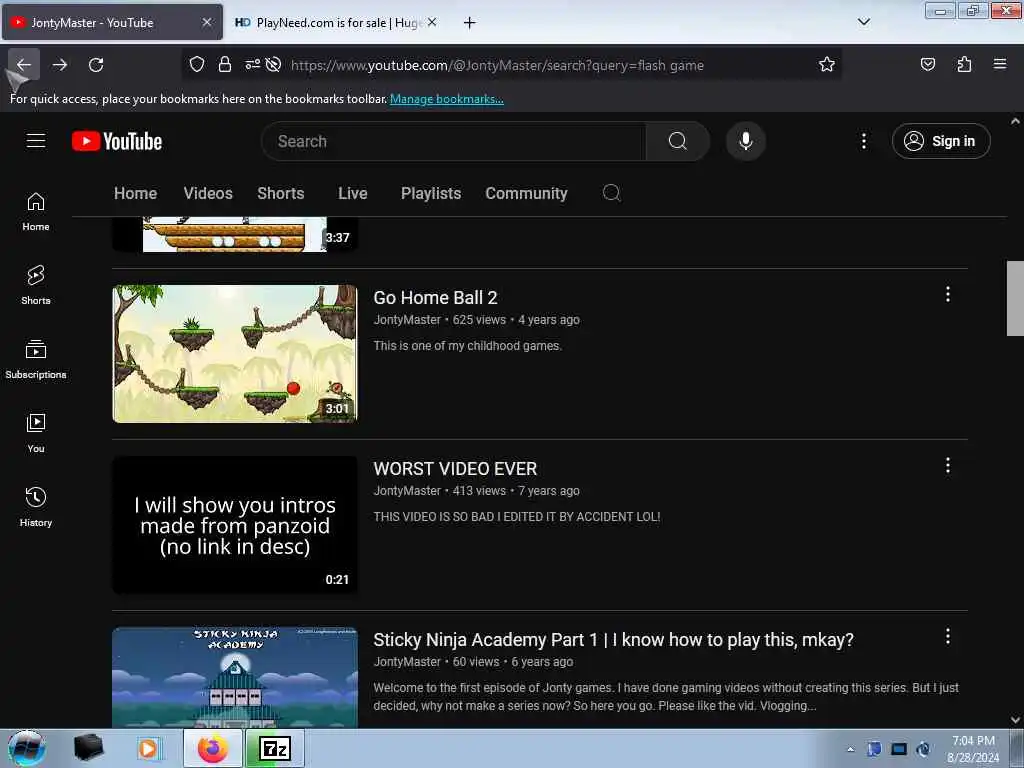Viewport: 1024px width, 768px height.
Task: Click the channel search magnifier icon
Action: pos(611,193)
